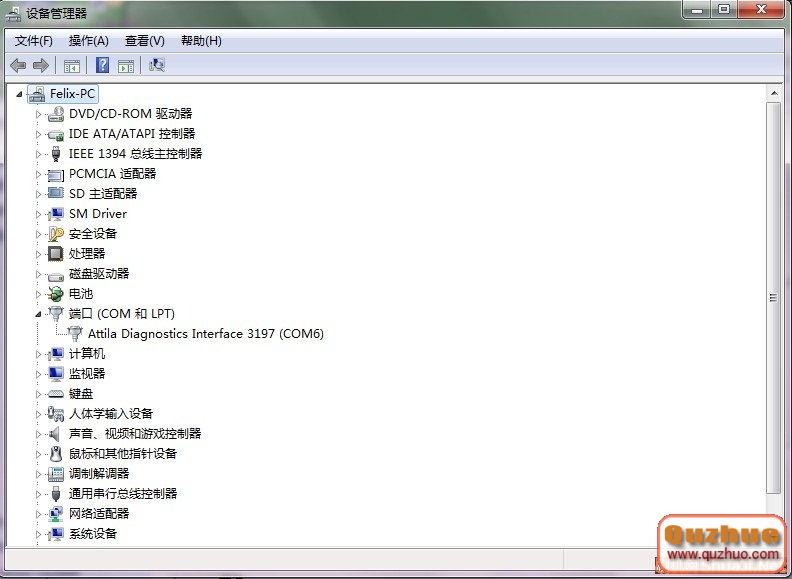Click the 安全设备 key icon

[x=56, y=234]
